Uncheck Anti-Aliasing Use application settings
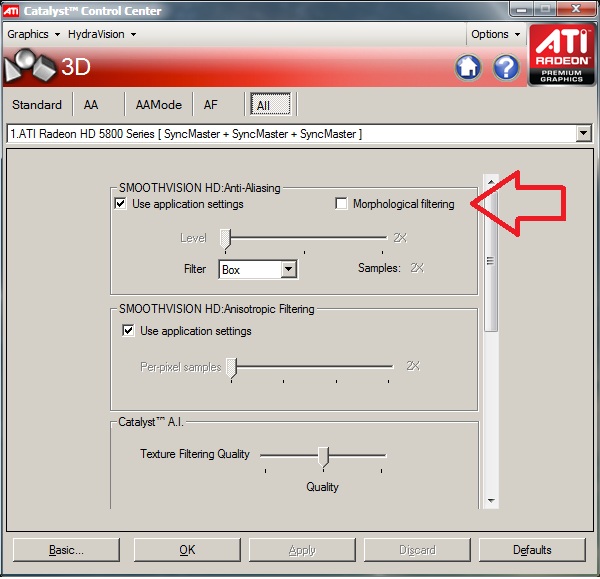Image resolution: width=600 pixels, height=579 pixels. click(x=121, y=204)
